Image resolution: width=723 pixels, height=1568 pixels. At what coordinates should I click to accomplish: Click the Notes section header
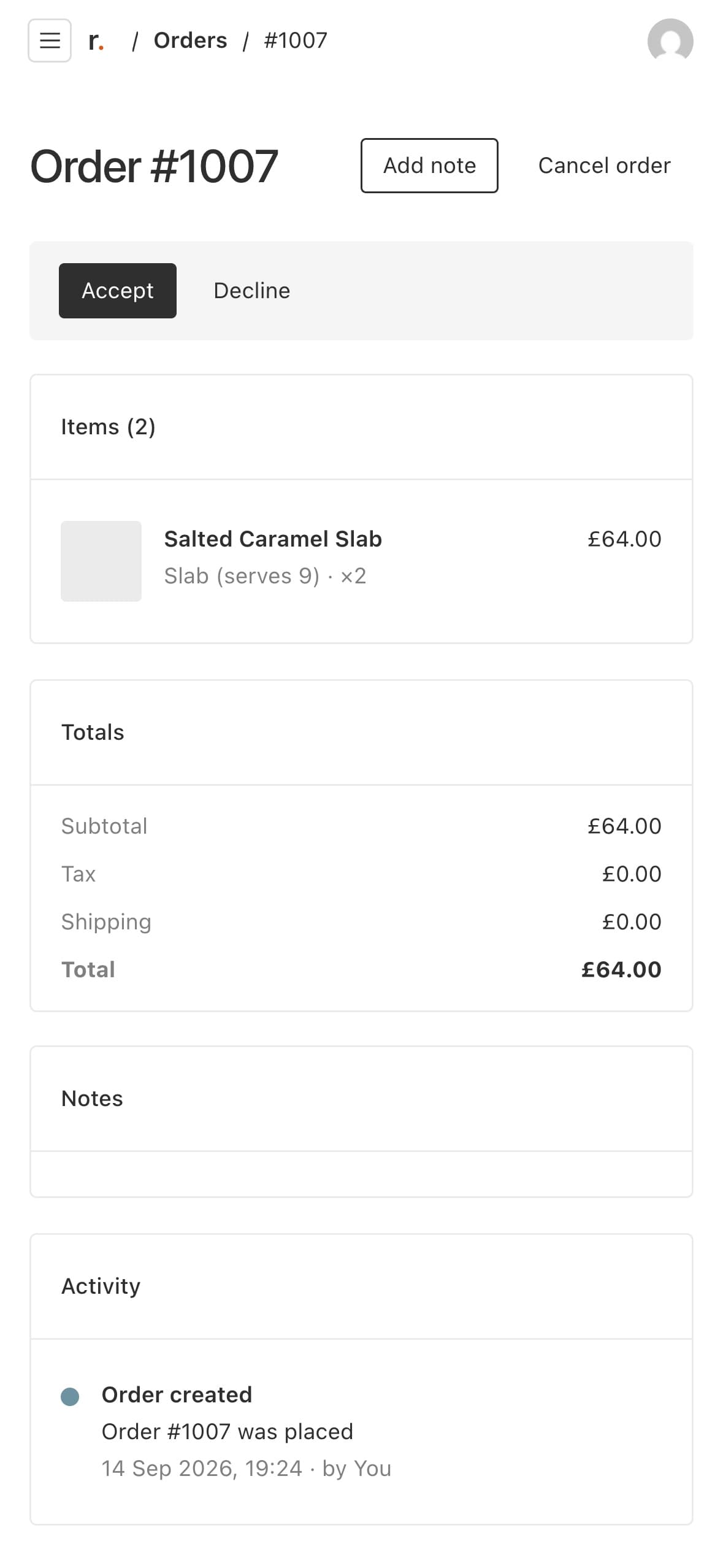[92, 1098]
